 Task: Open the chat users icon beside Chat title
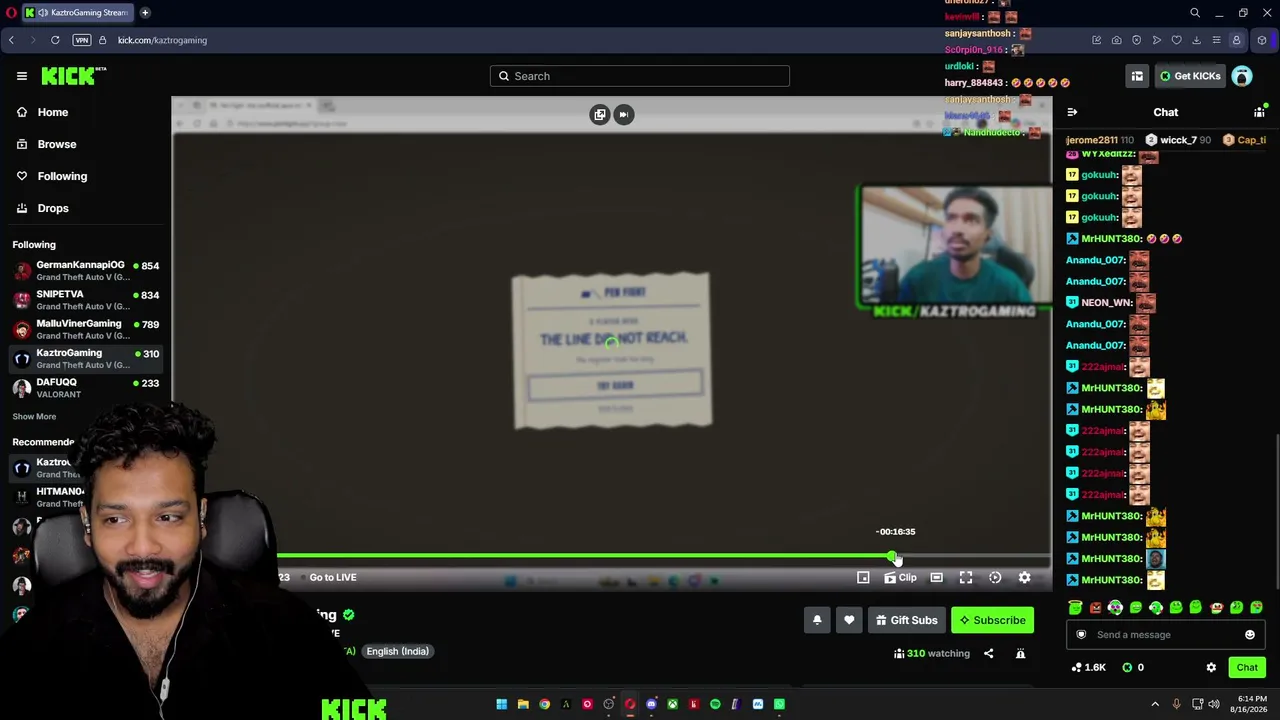[1259, 112]
